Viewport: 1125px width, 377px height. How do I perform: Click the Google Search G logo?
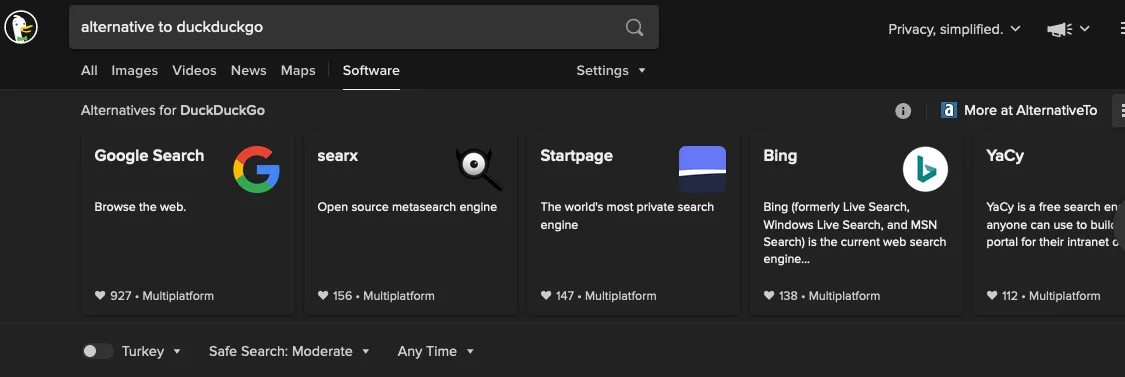pos(256,169)
